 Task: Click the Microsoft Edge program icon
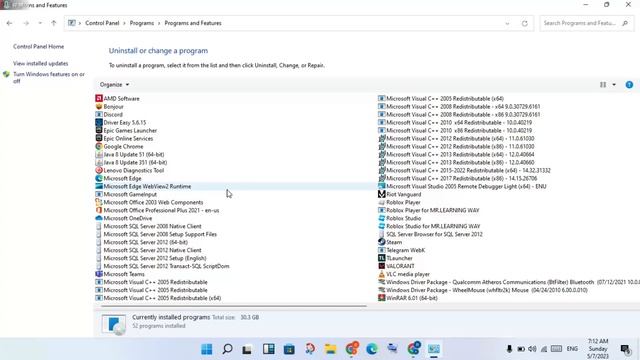[x=99, y=178]
